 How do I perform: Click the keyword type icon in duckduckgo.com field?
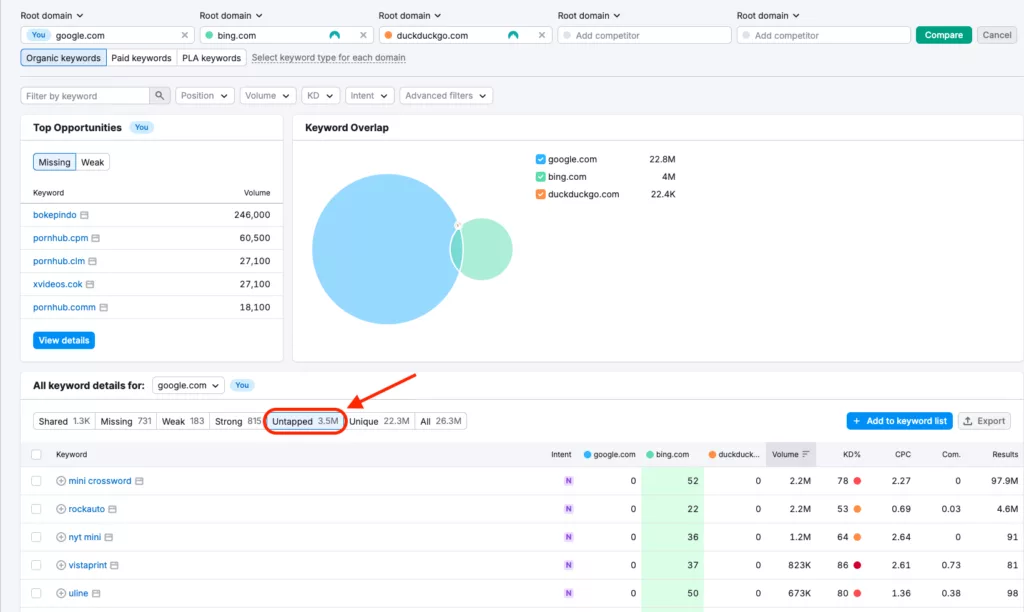(x=513, y=35)
